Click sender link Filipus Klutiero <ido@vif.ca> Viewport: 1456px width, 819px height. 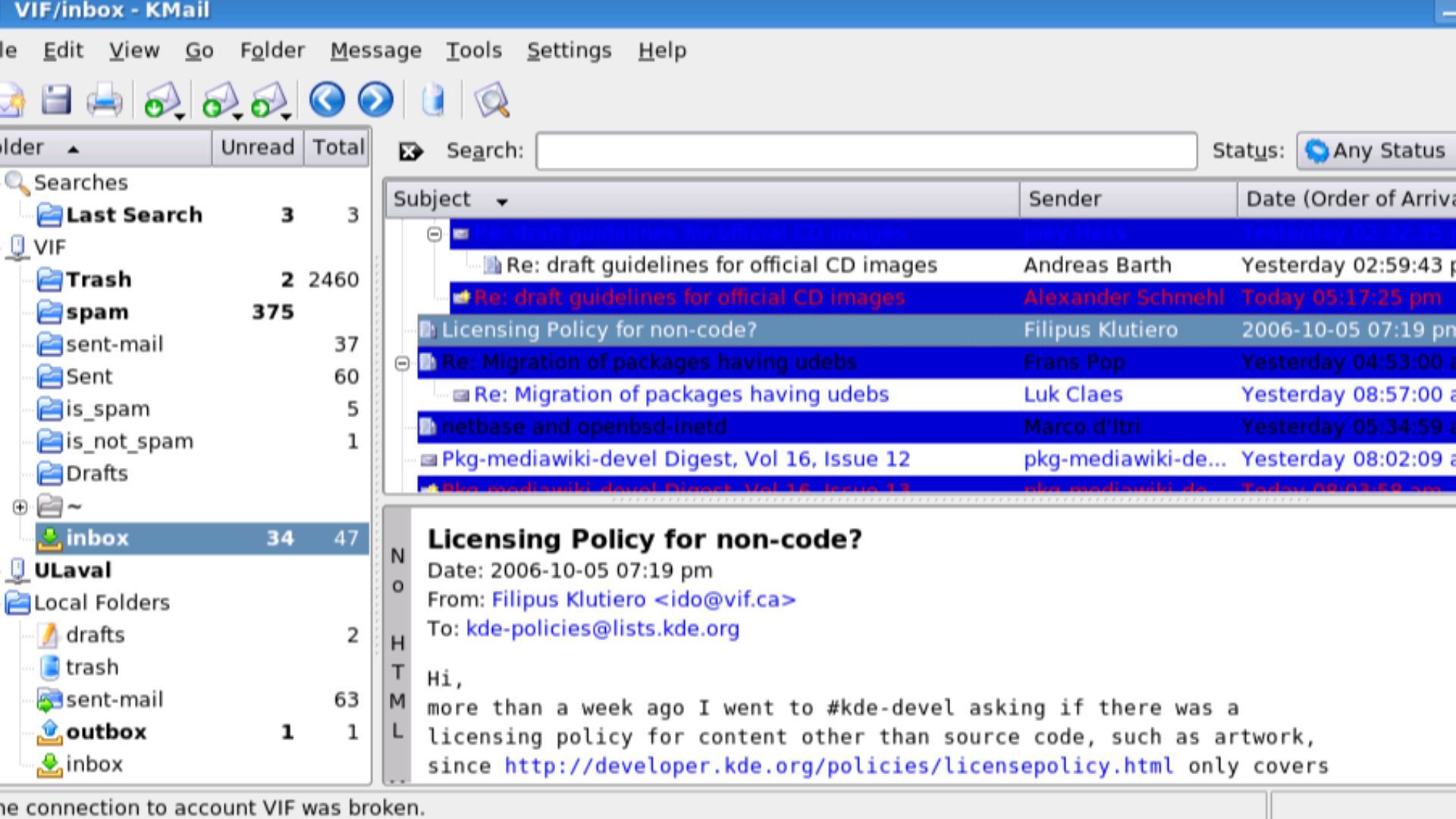pyautogui.click(x=644, y=600)
